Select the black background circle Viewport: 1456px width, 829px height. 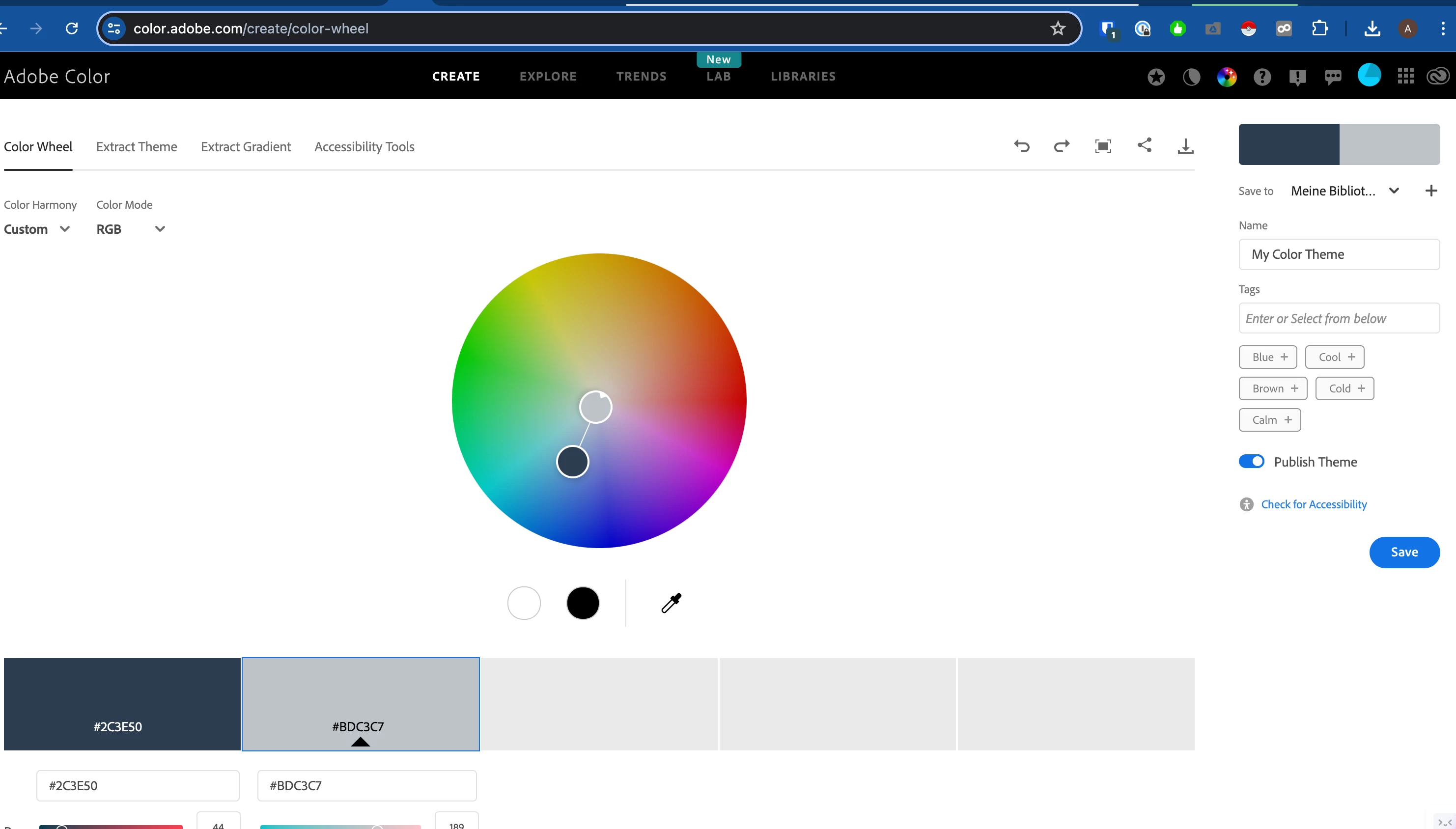point(583,603)
